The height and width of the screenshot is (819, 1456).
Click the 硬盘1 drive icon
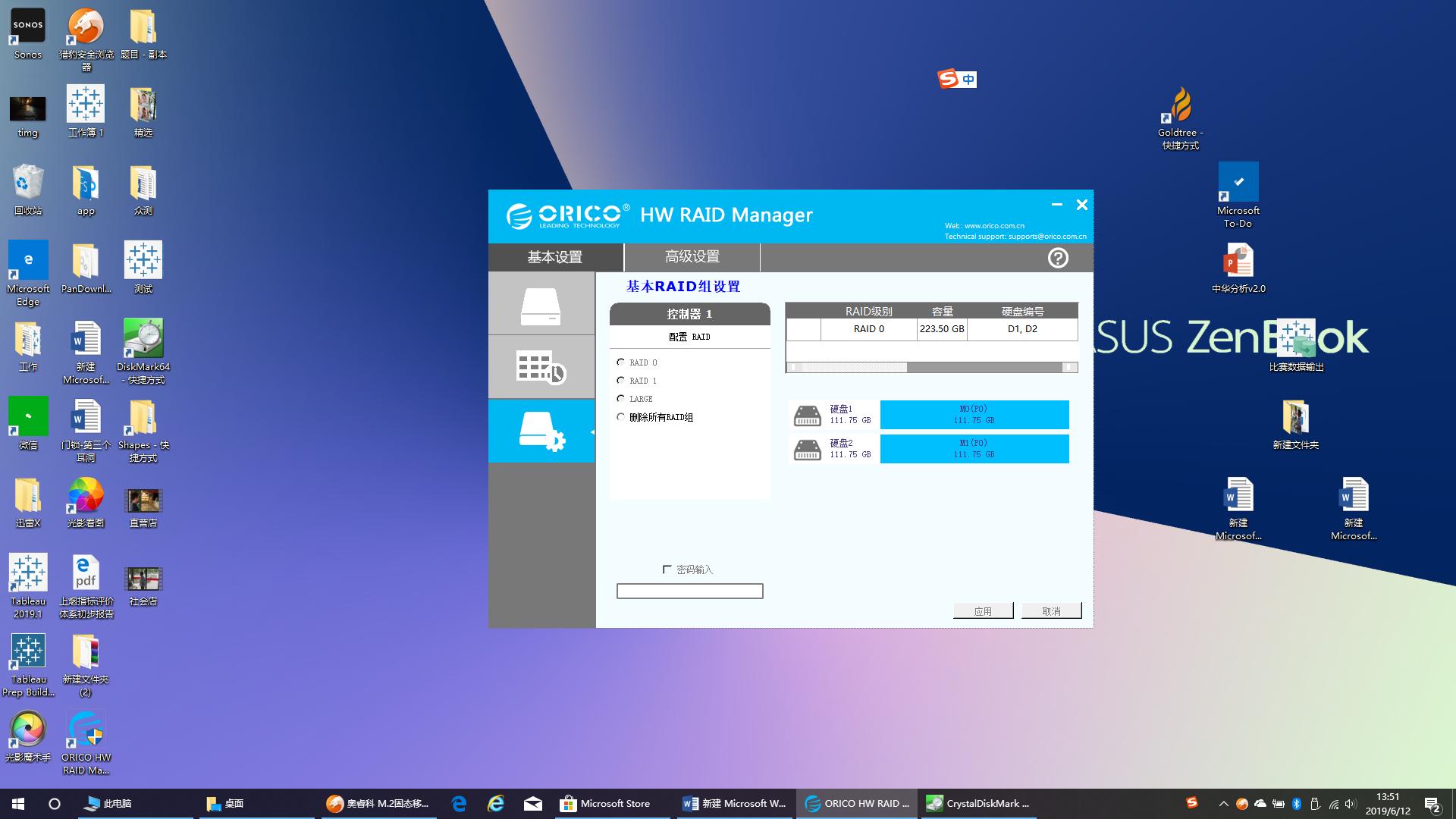(807, 415)
